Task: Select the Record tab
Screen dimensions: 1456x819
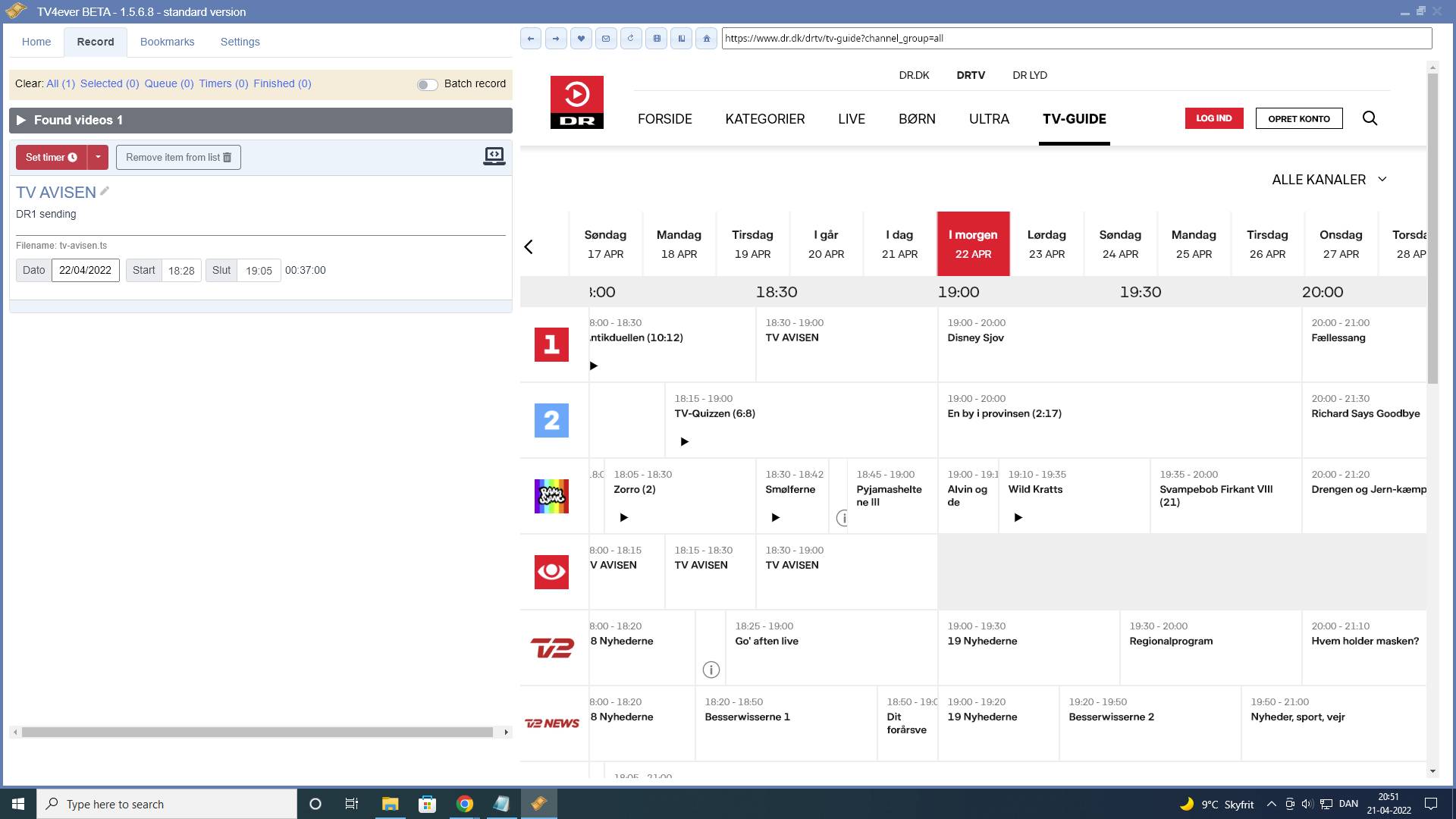Action: 96,42
